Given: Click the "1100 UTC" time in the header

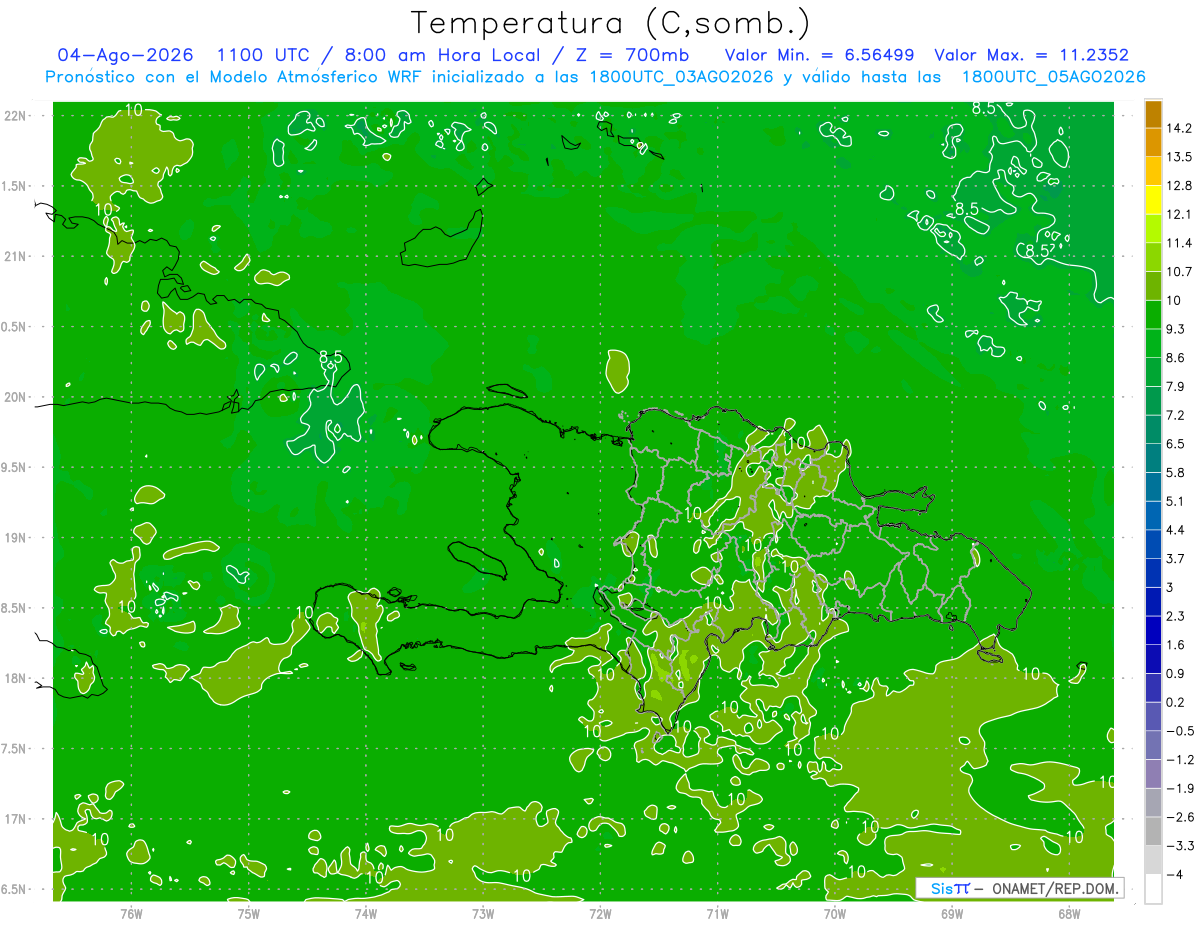Looking at the screenshot, I should [265, 55].
